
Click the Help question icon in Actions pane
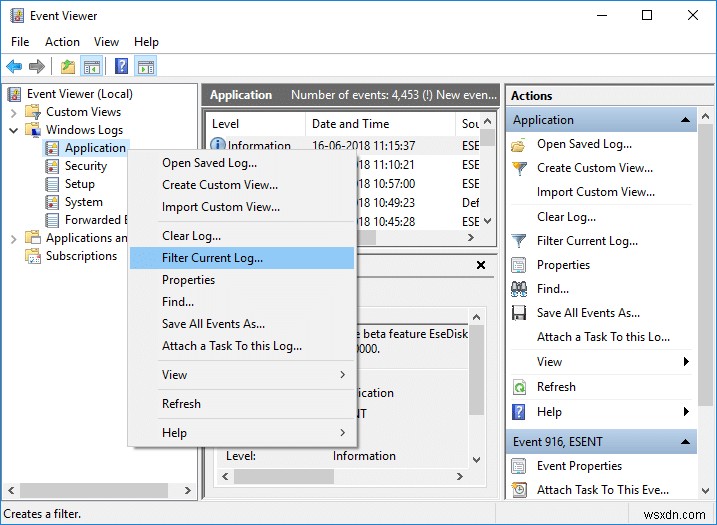tap(519, 412)
